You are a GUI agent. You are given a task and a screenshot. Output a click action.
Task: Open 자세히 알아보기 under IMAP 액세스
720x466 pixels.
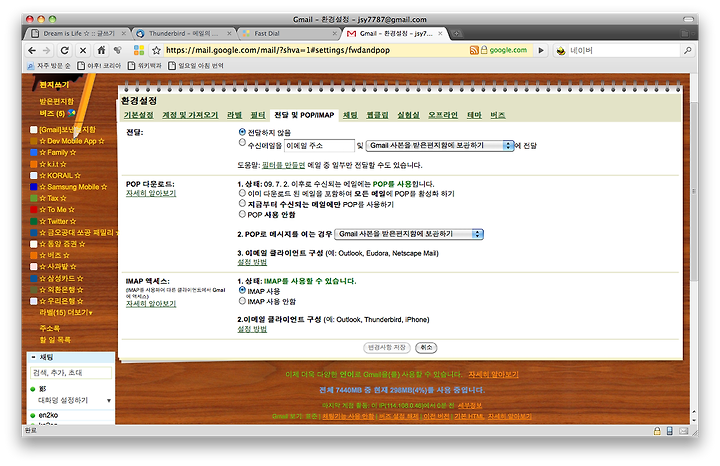pos(151,304)
